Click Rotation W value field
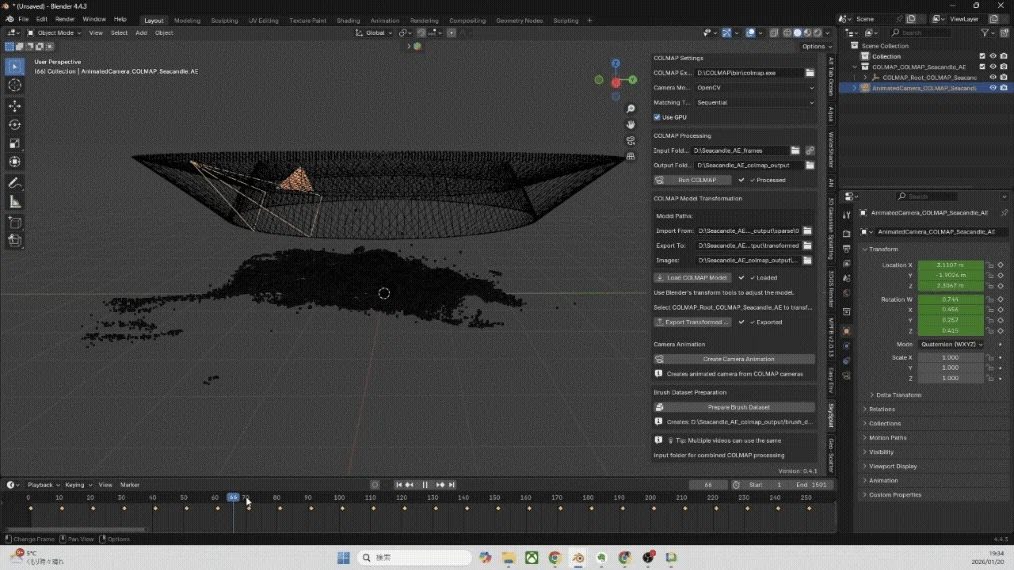The height and width of the screenshot is (570, 1014). [x=951, y=300]
